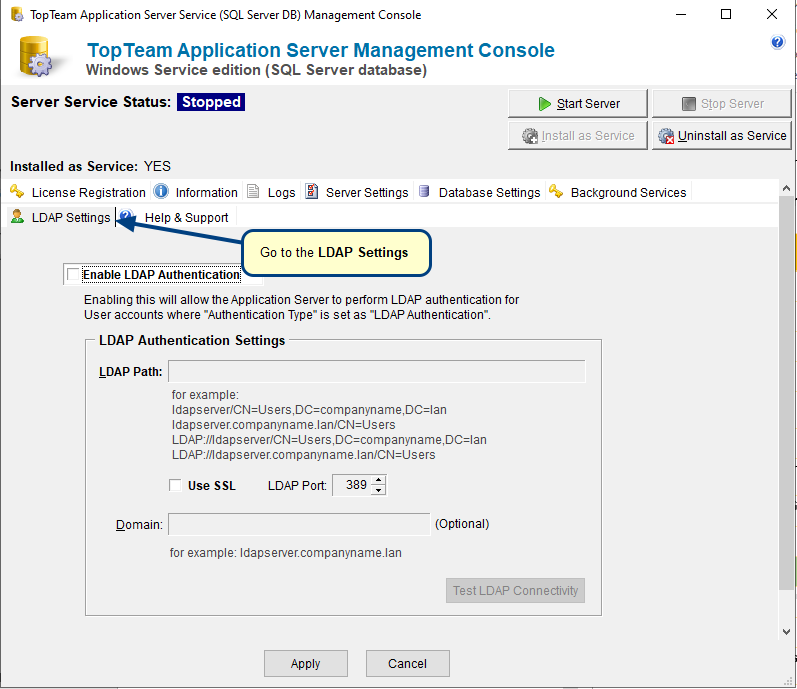Click the Uninstall as Service button
This screenshot has height=689, width=797.
(722, 136)
